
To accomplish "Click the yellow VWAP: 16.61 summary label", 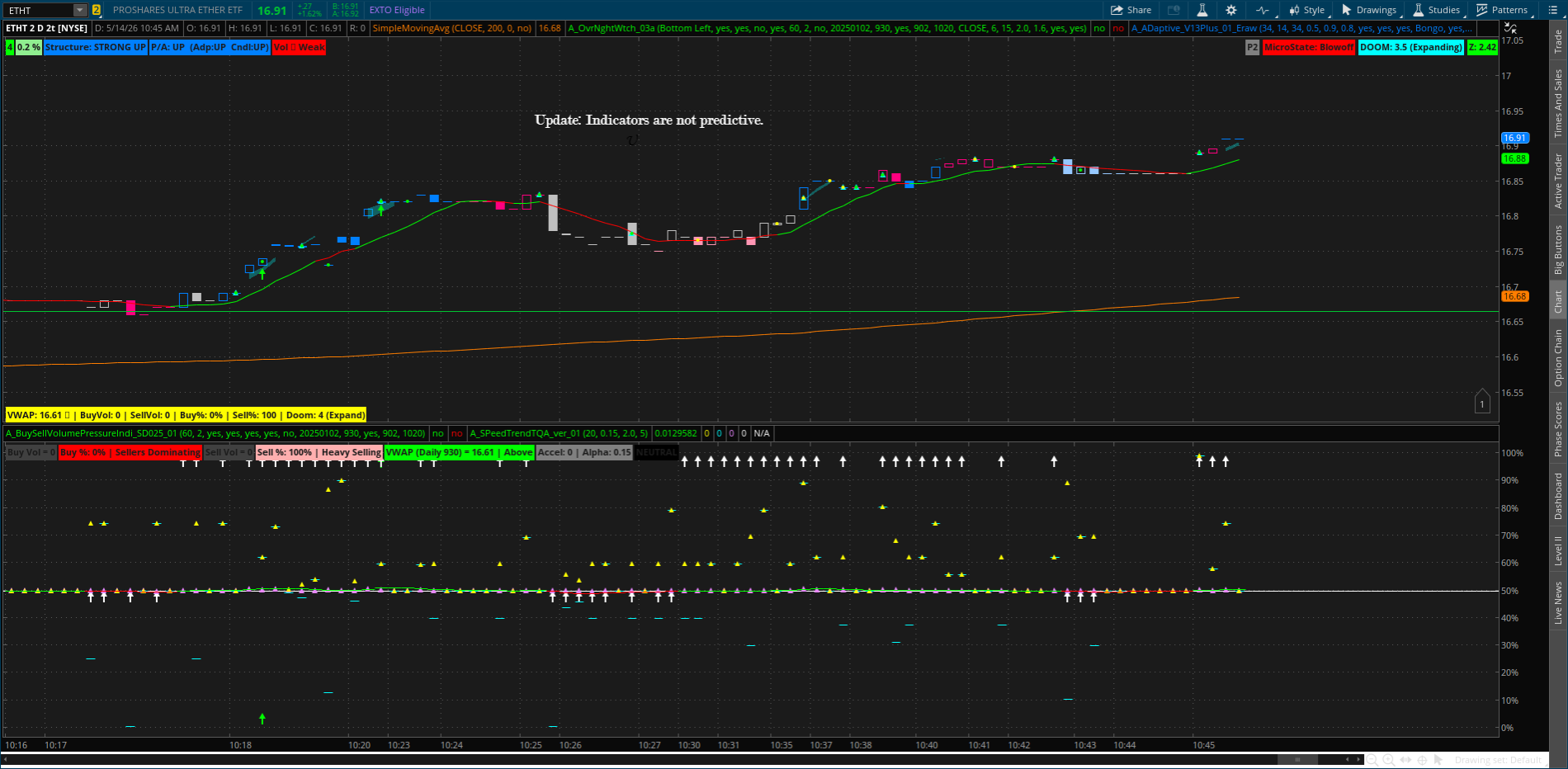I will click(x=186, y=415).
